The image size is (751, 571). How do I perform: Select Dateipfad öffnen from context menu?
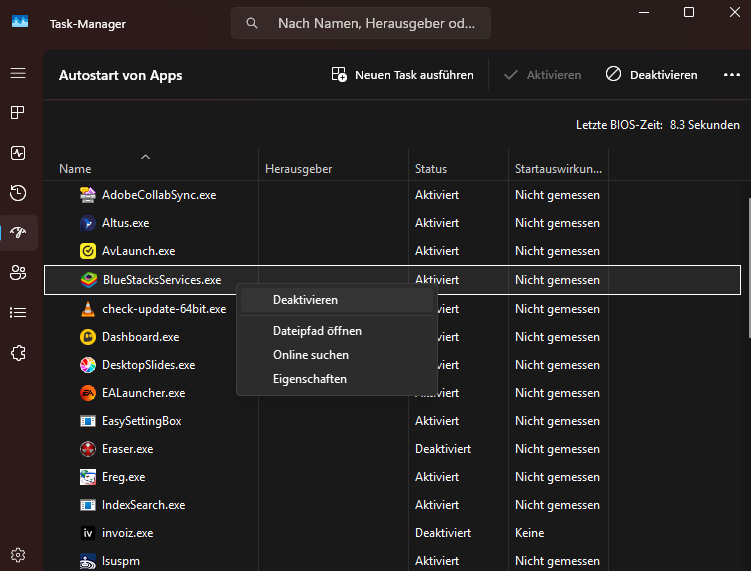[317, 331]
